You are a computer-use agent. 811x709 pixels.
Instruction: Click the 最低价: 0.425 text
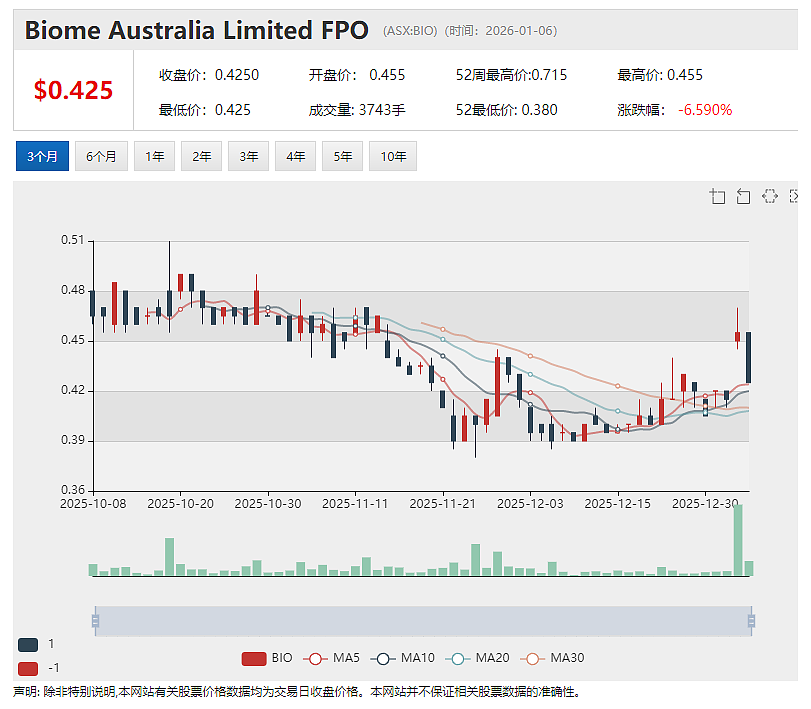[x=205, y=110]
